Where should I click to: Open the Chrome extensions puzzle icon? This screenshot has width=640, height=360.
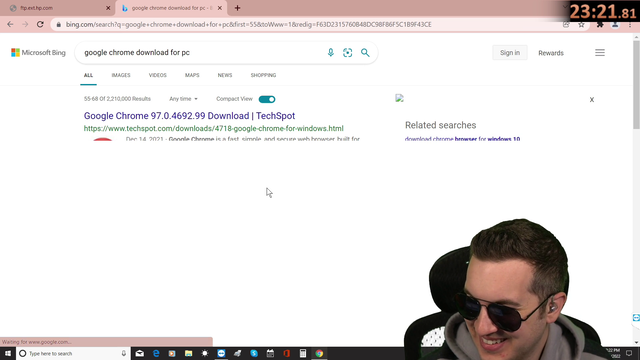point(600,24)
